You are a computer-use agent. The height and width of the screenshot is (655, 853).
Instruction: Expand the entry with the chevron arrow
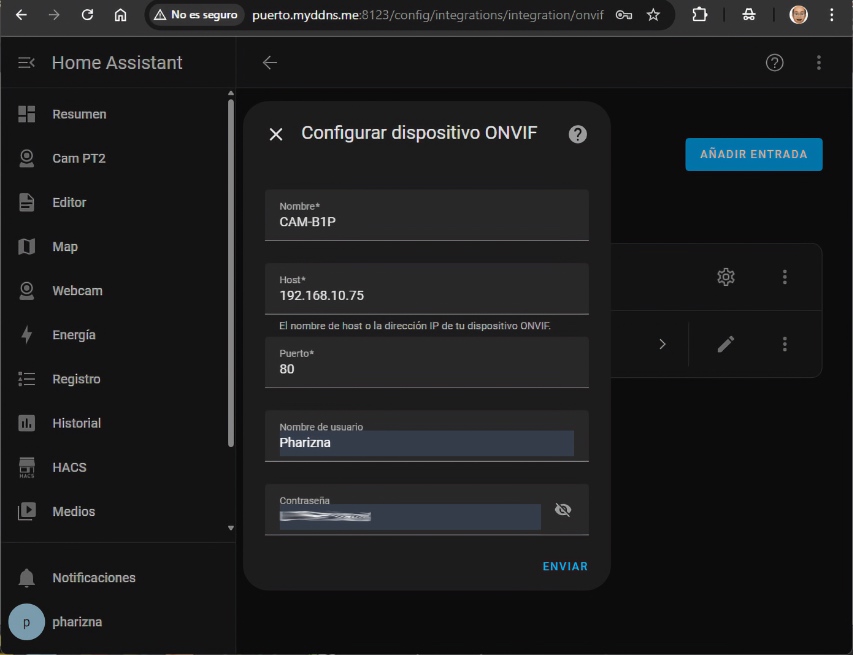pos(662,344)
